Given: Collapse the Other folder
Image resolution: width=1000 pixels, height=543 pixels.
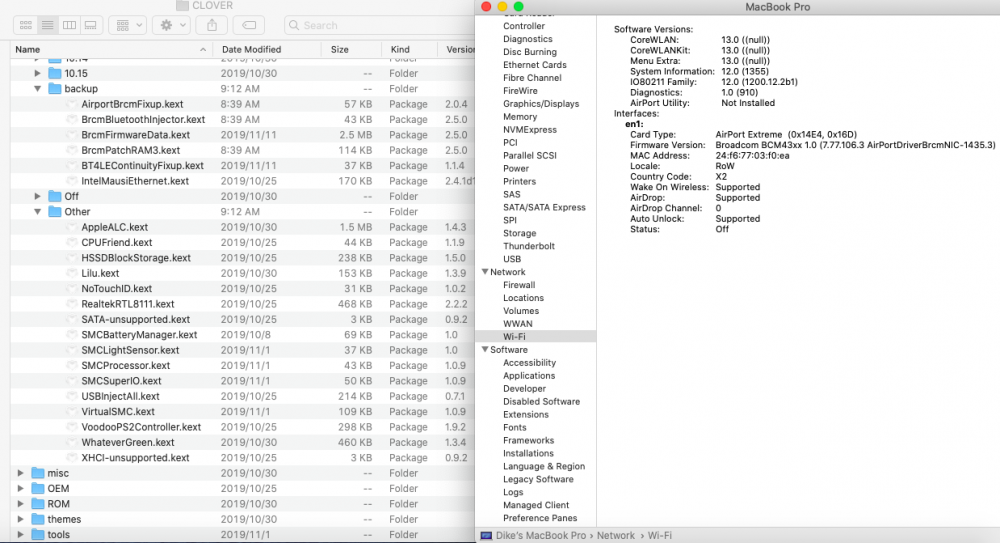Looking at the screenshot, I should pyautogui.click(x=38, y=212).
